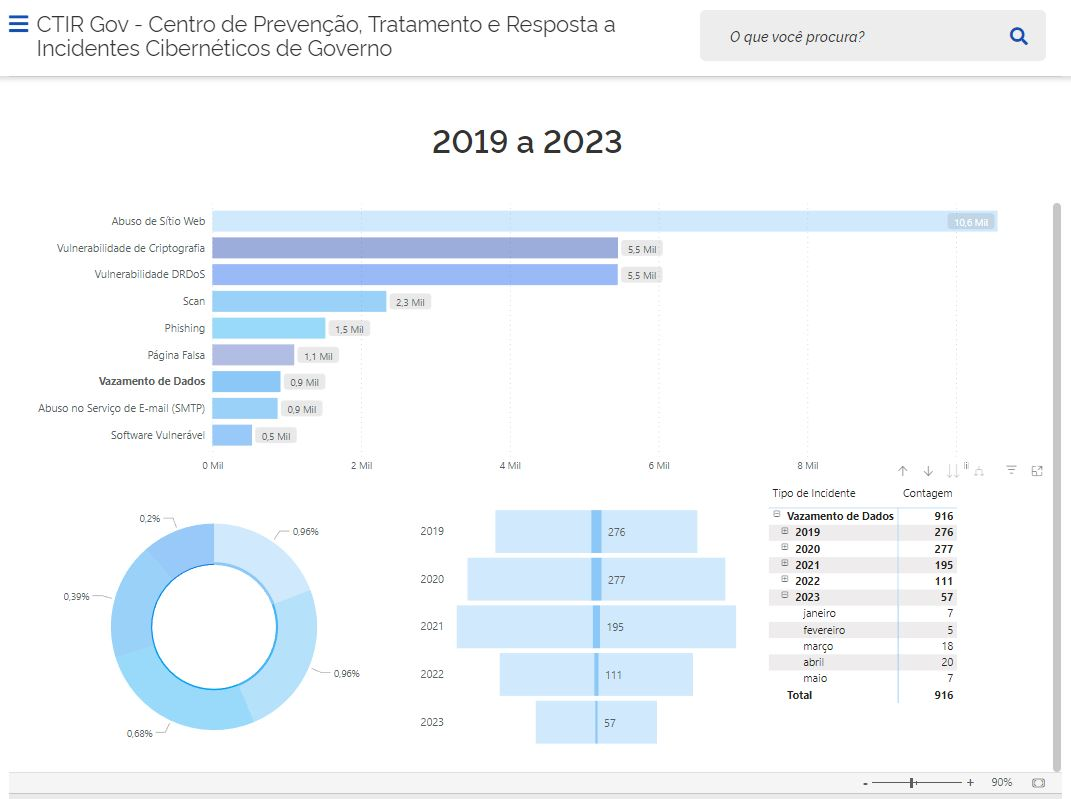Click the zoom slider handle
The image size is (1071, 799).
[912, 782]
